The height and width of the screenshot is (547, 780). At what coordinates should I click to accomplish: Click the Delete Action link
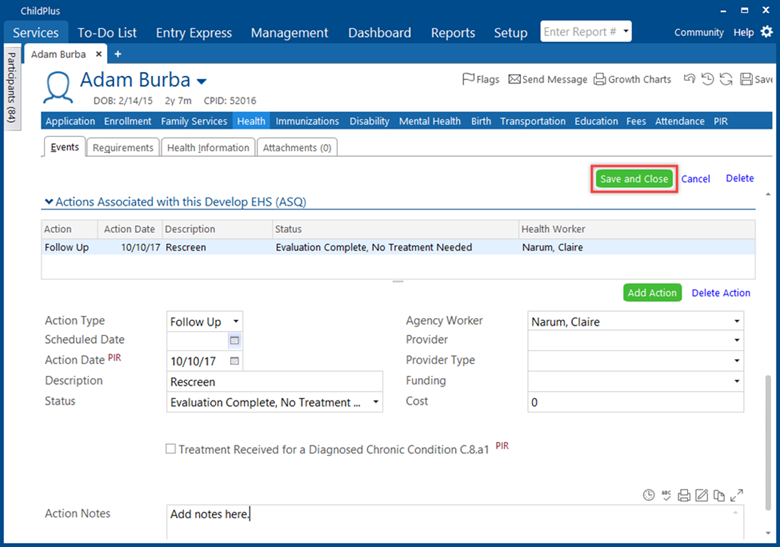point(720,293)
